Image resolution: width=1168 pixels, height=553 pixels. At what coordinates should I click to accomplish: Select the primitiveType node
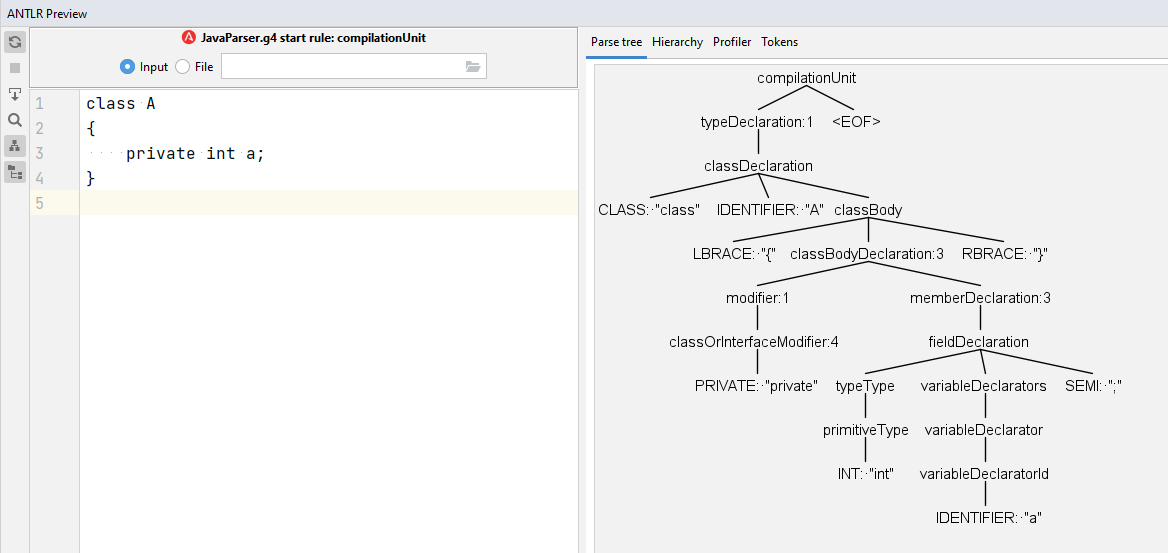coord(866,430)
